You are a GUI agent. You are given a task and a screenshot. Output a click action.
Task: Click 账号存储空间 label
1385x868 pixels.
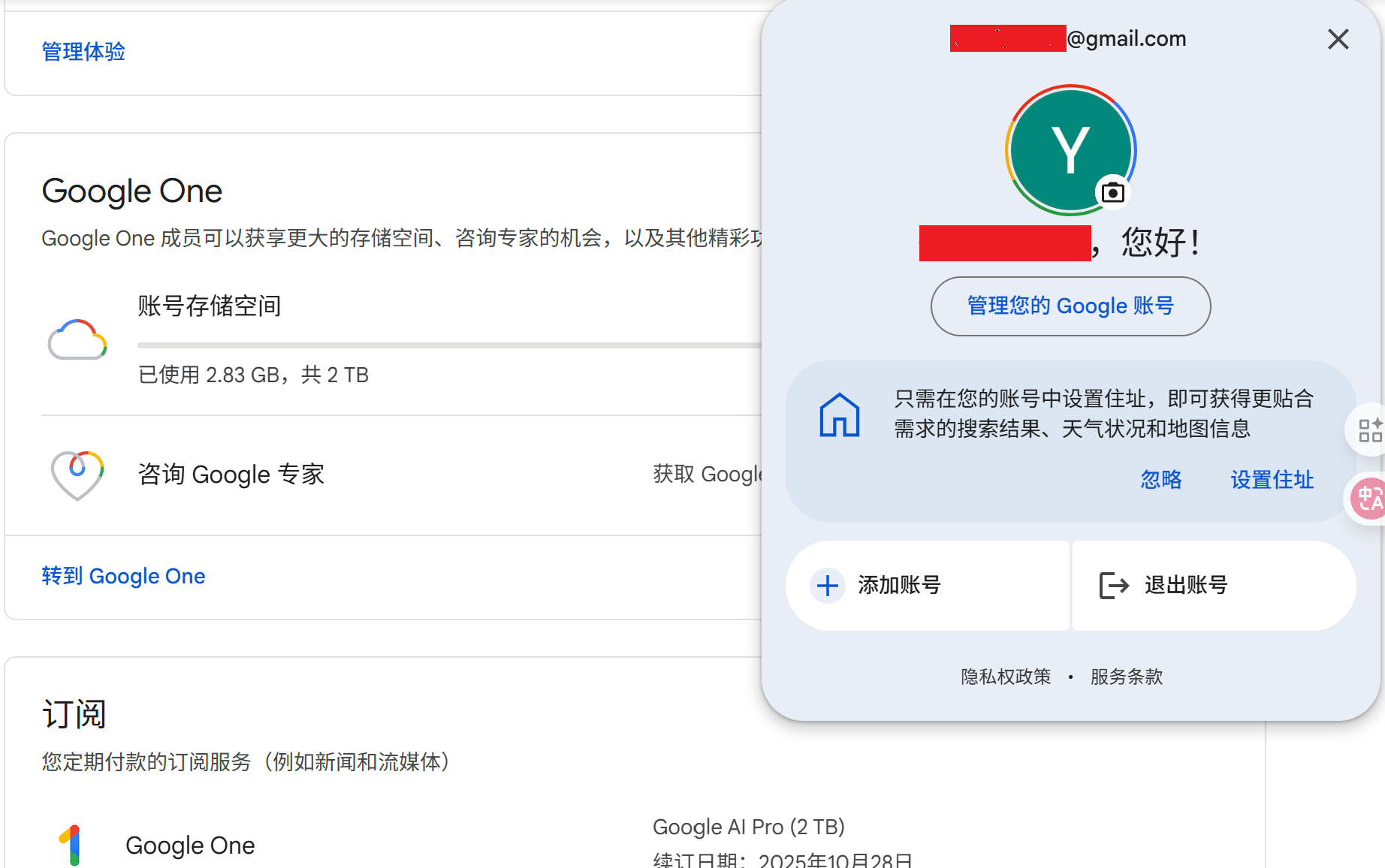210,306
